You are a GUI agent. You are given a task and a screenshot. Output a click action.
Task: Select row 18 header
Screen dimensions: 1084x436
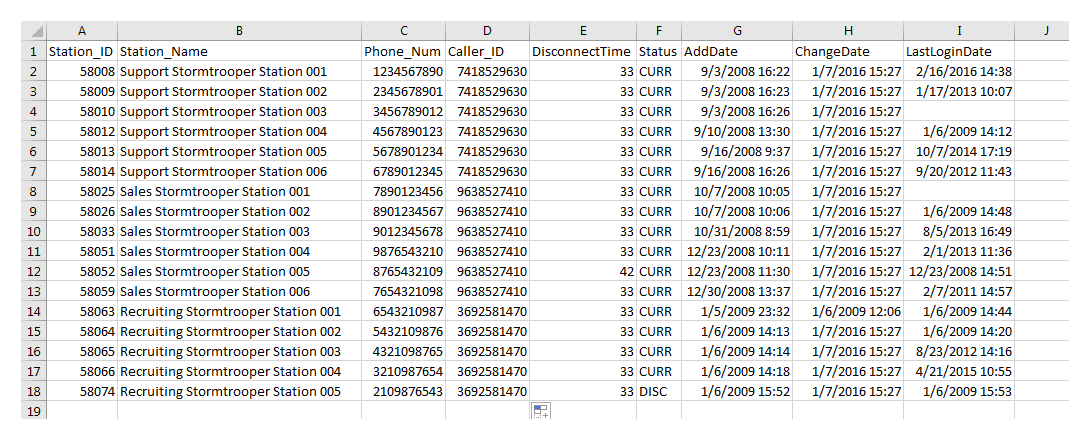pyautogui.click(x=34, y=392)
